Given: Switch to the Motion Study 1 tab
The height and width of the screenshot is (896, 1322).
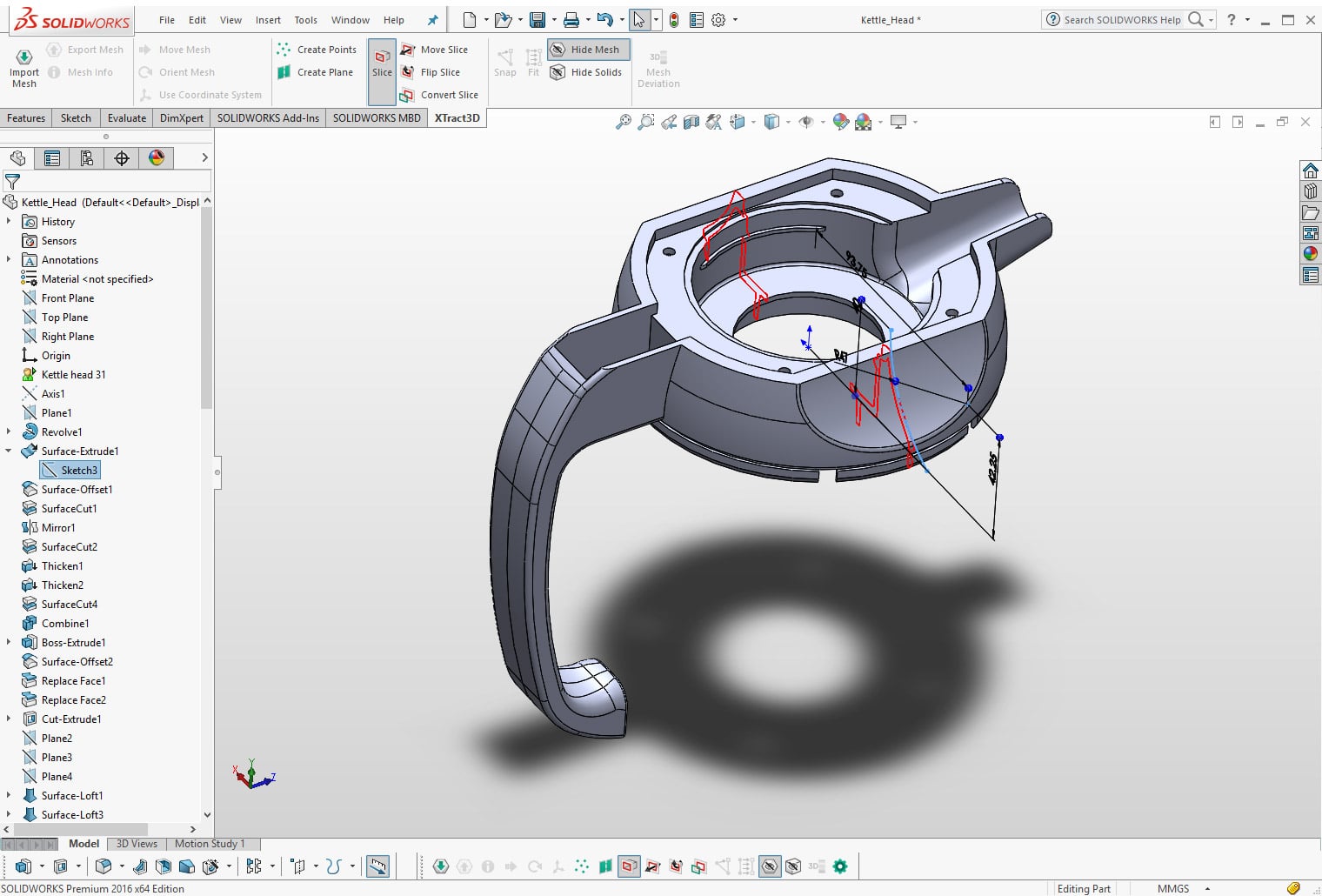Looking at the screenshot, I should pyautogui.click(x=211, y=843).
